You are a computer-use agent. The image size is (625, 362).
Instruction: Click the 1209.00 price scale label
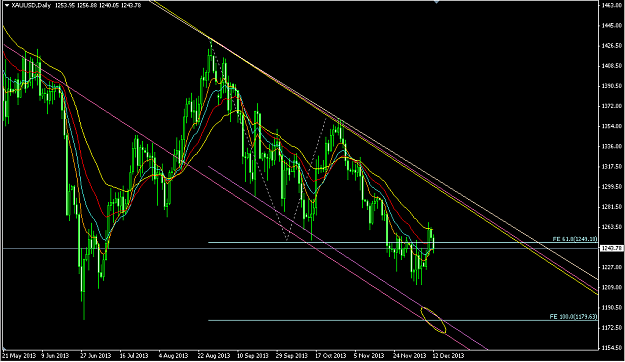pos(611,287)
